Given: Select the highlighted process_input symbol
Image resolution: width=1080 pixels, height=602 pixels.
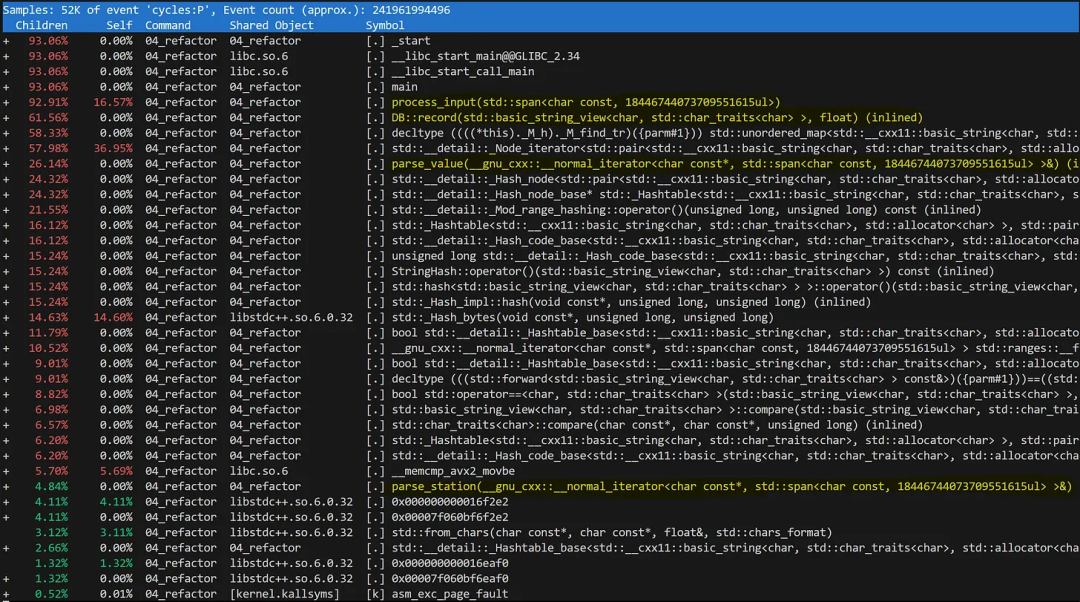Looking at the screenshot, I should [586, 103].
